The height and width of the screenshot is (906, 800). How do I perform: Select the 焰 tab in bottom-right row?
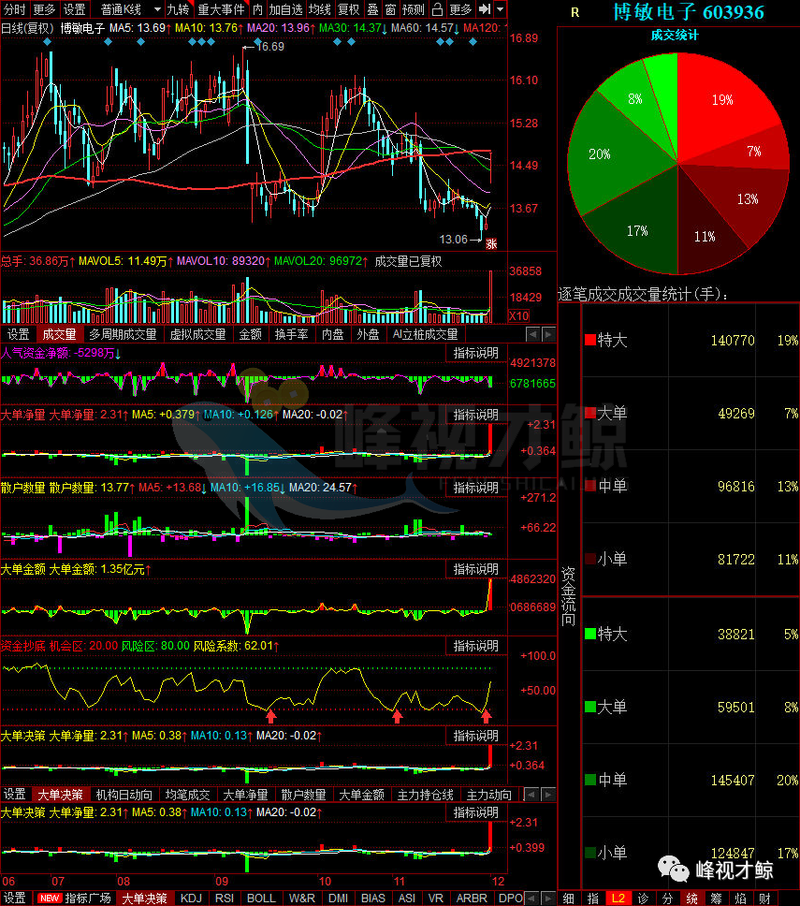click(x=741, y=898)
